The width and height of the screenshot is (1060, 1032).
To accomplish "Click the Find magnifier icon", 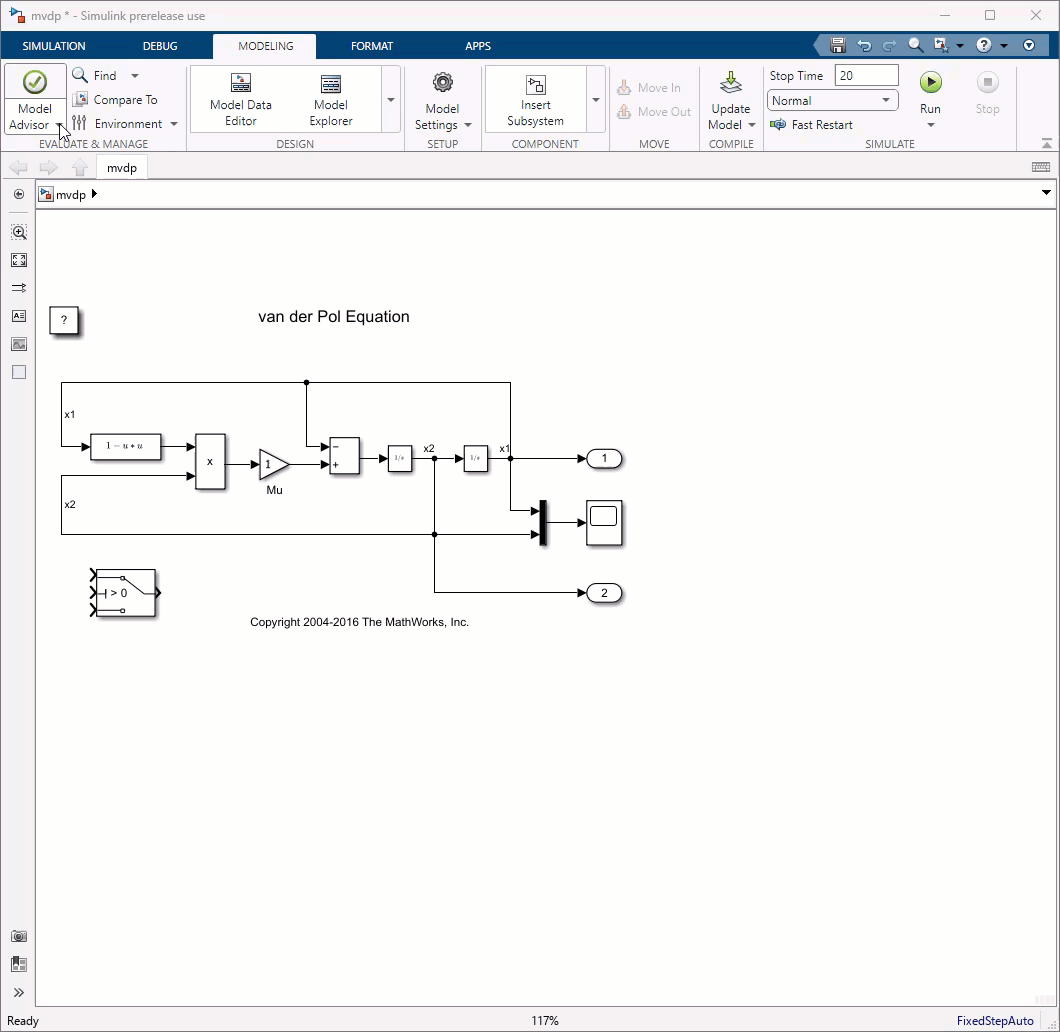I will pos(80,75).
